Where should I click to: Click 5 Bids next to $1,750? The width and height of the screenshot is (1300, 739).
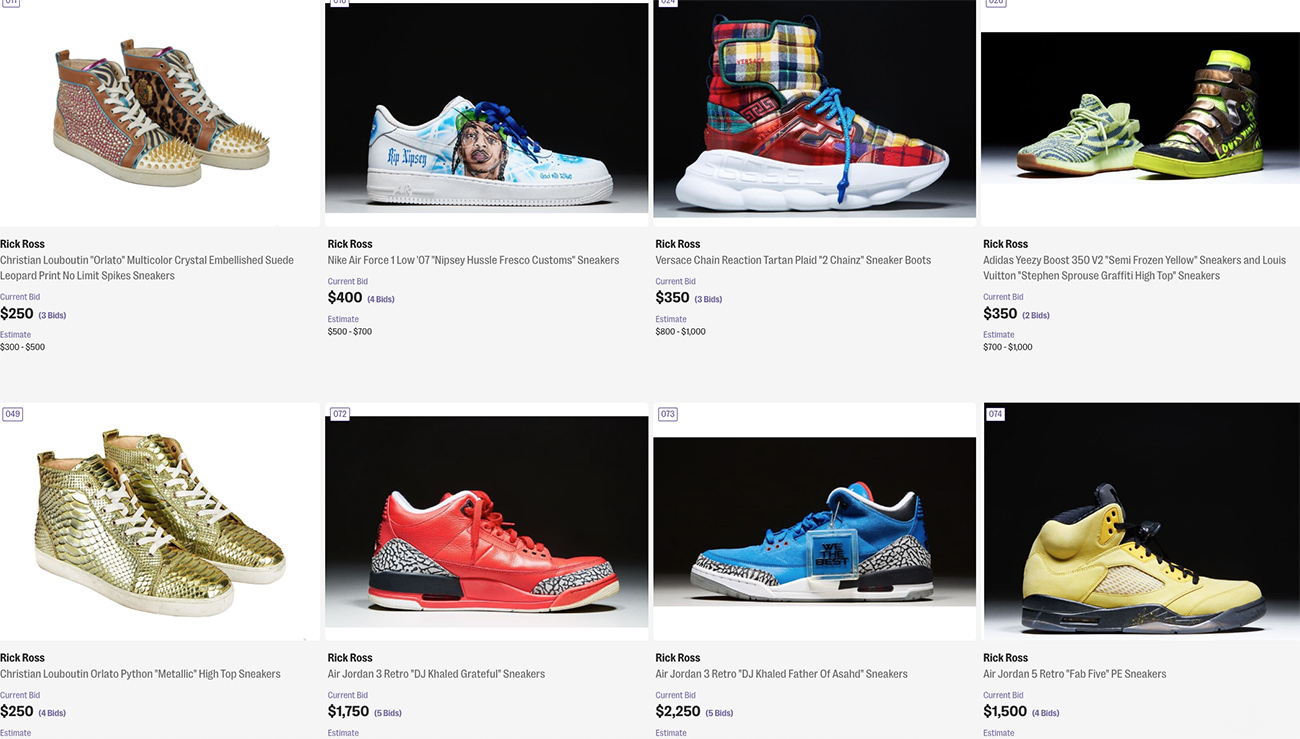388,713
